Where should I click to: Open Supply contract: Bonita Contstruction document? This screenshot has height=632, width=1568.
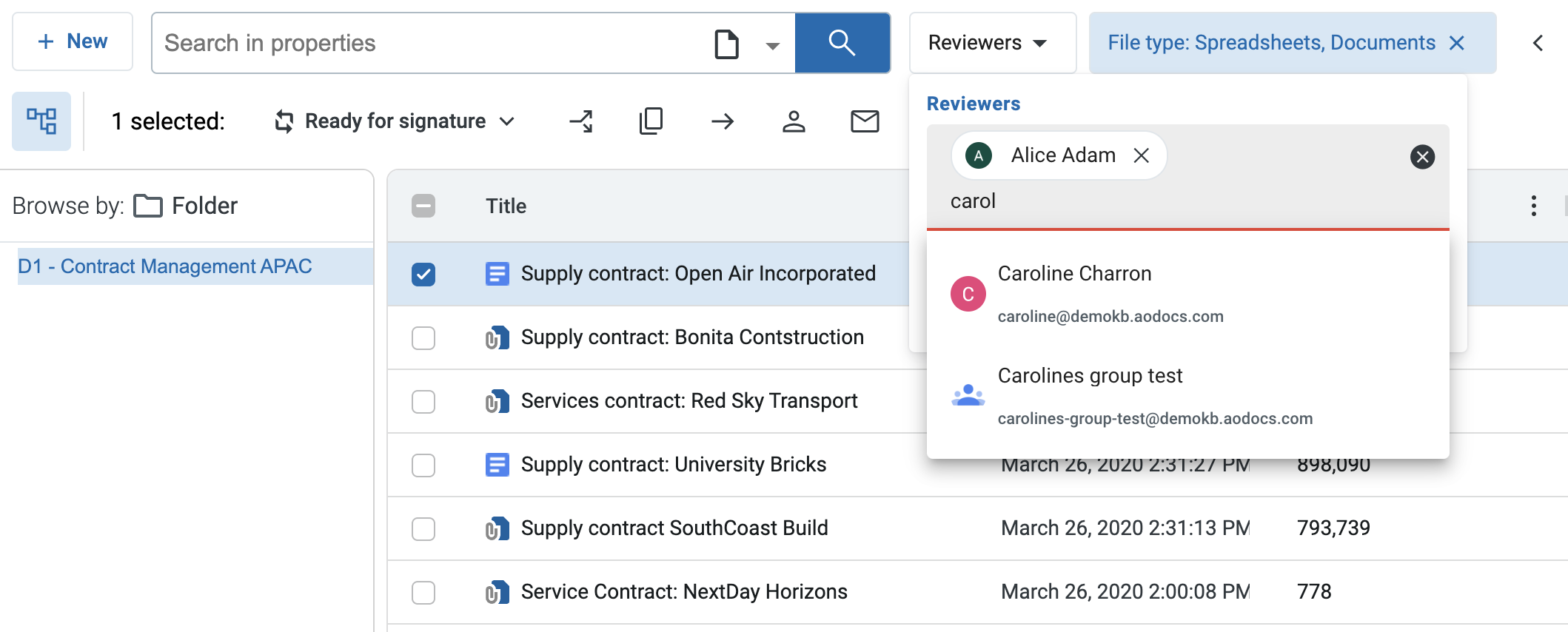point(692,337)
